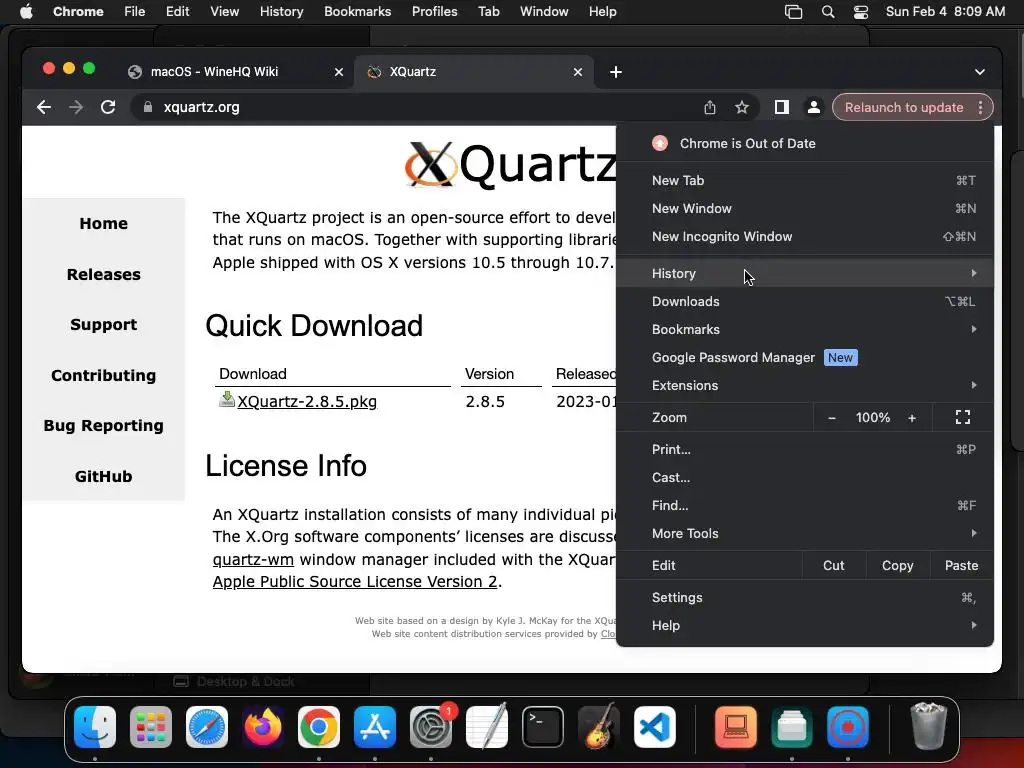Close the macOS - WineHQ Wiki tab

point(338,72)
